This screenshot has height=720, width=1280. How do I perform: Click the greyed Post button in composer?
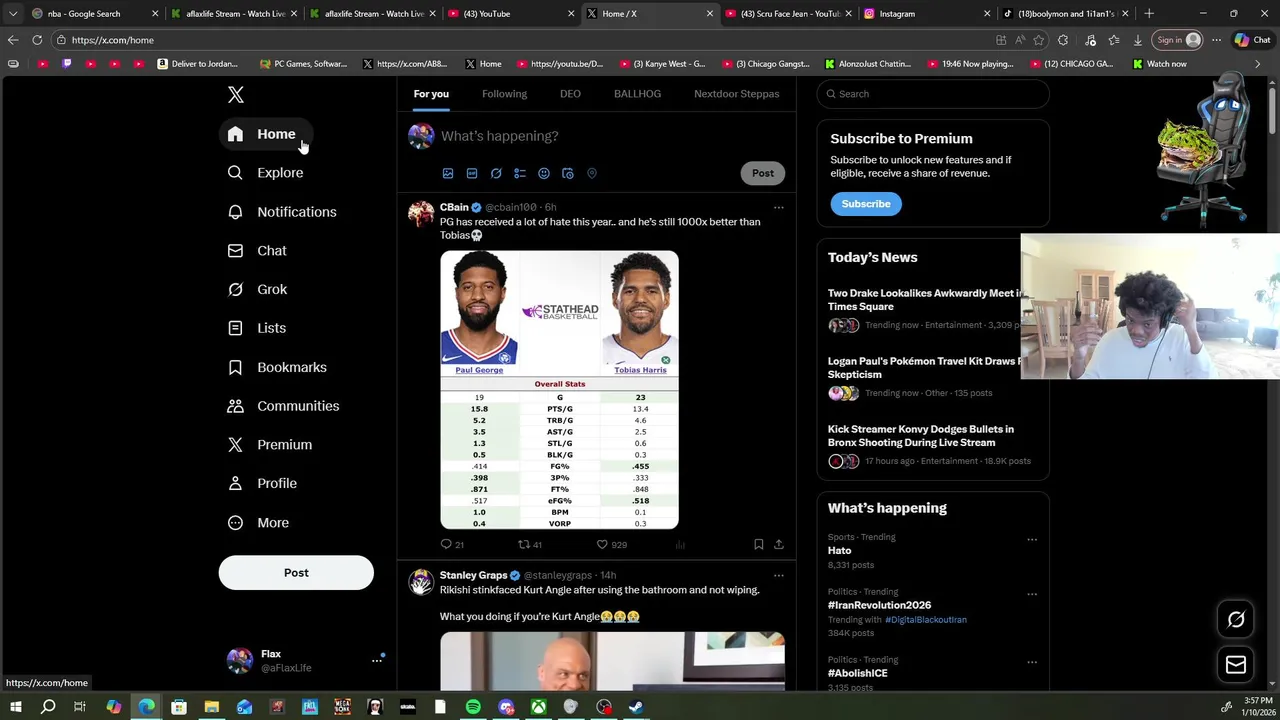(x=763, y=173)
